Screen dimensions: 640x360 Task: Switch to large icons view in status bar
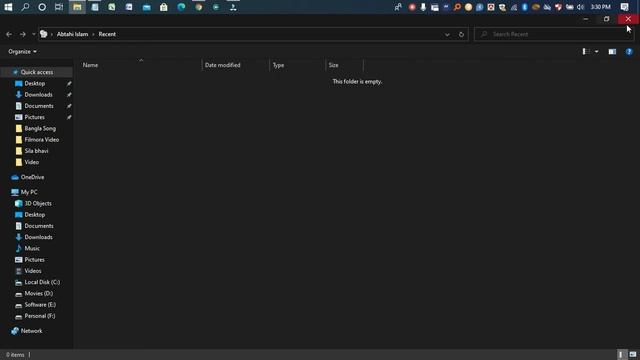tap(633, 355)
